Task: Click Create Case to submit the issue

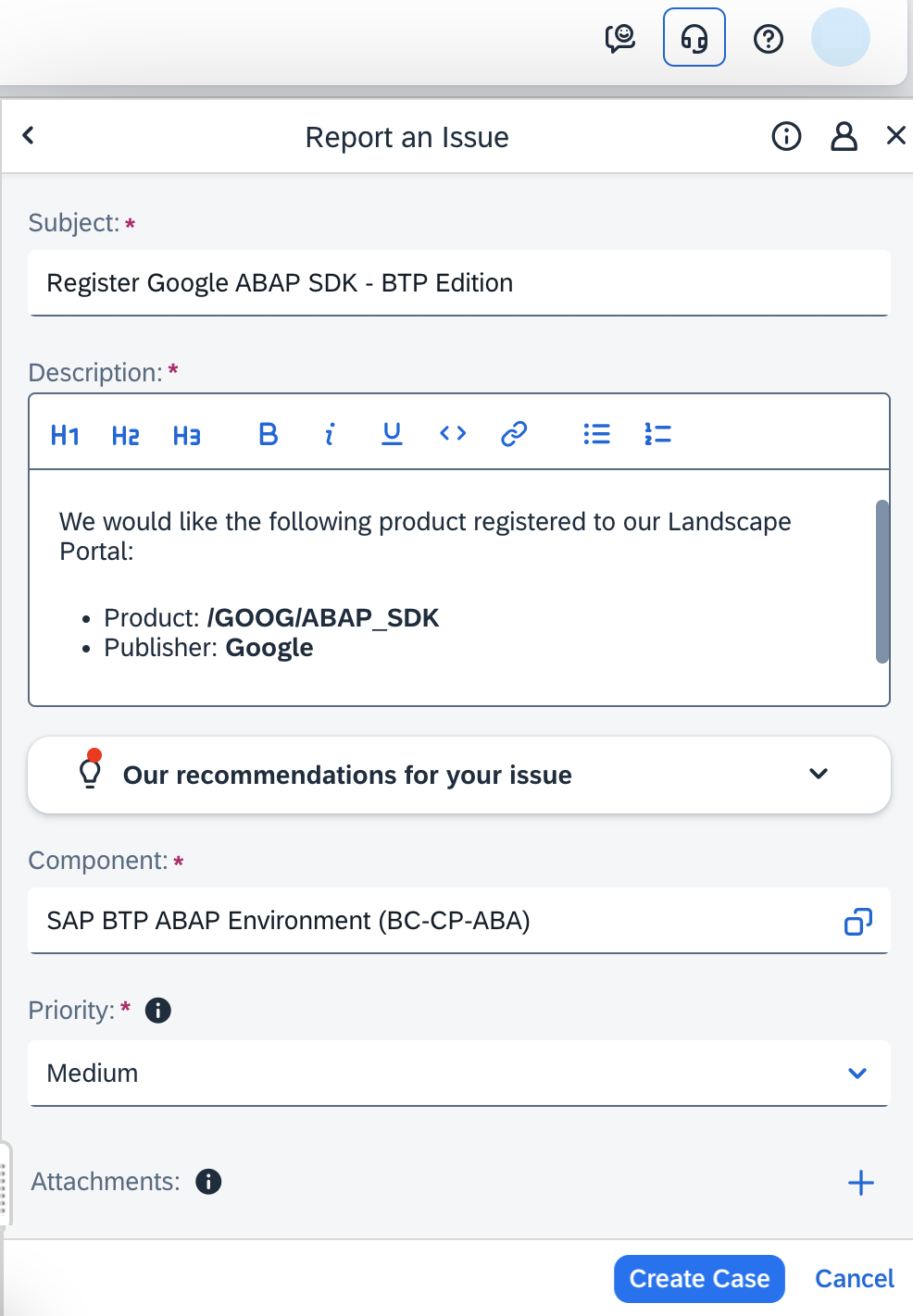Action: click(699, 1278)
